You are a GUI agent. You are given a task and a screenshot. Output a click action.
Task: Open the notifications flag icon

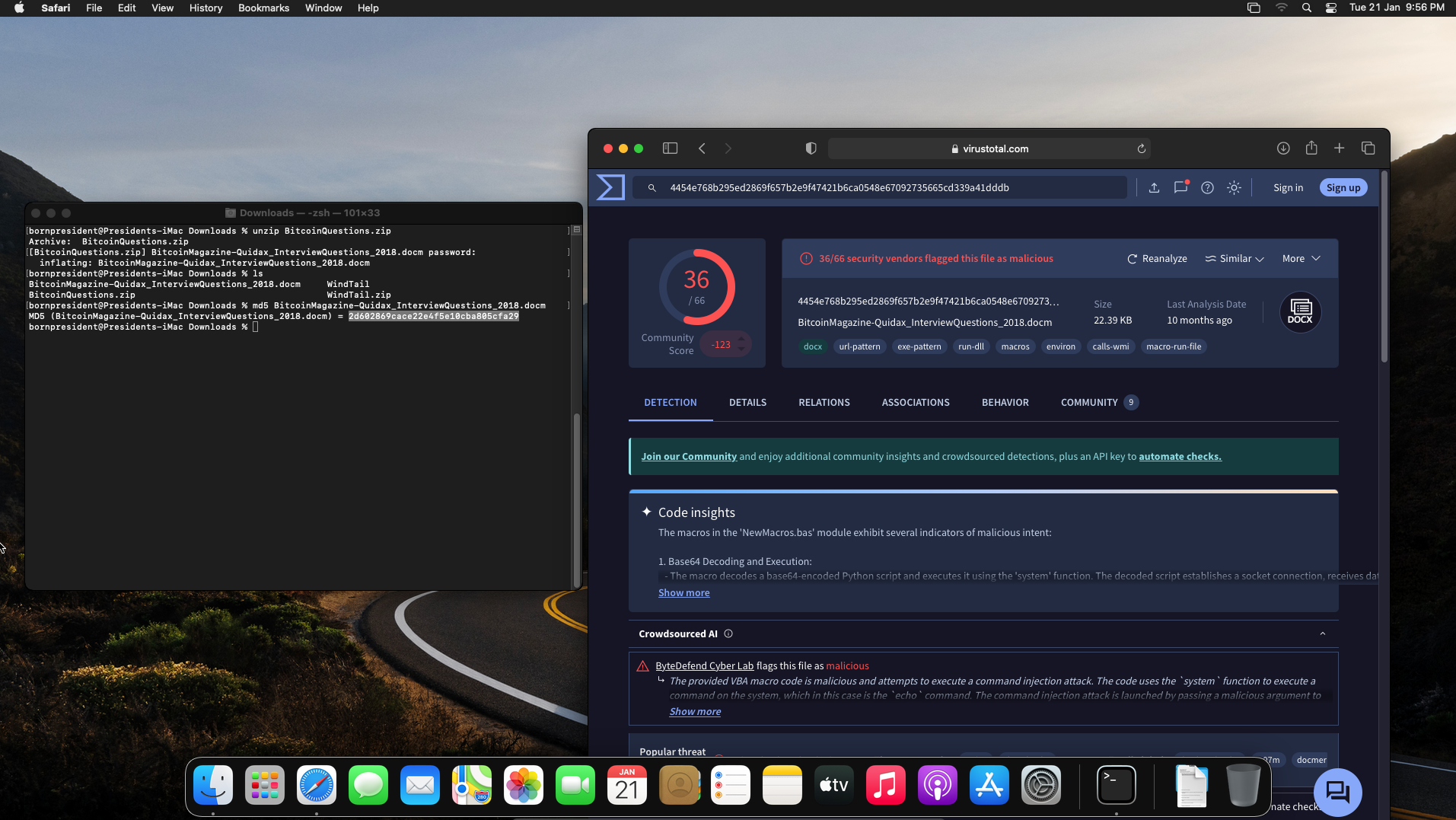1180,187
